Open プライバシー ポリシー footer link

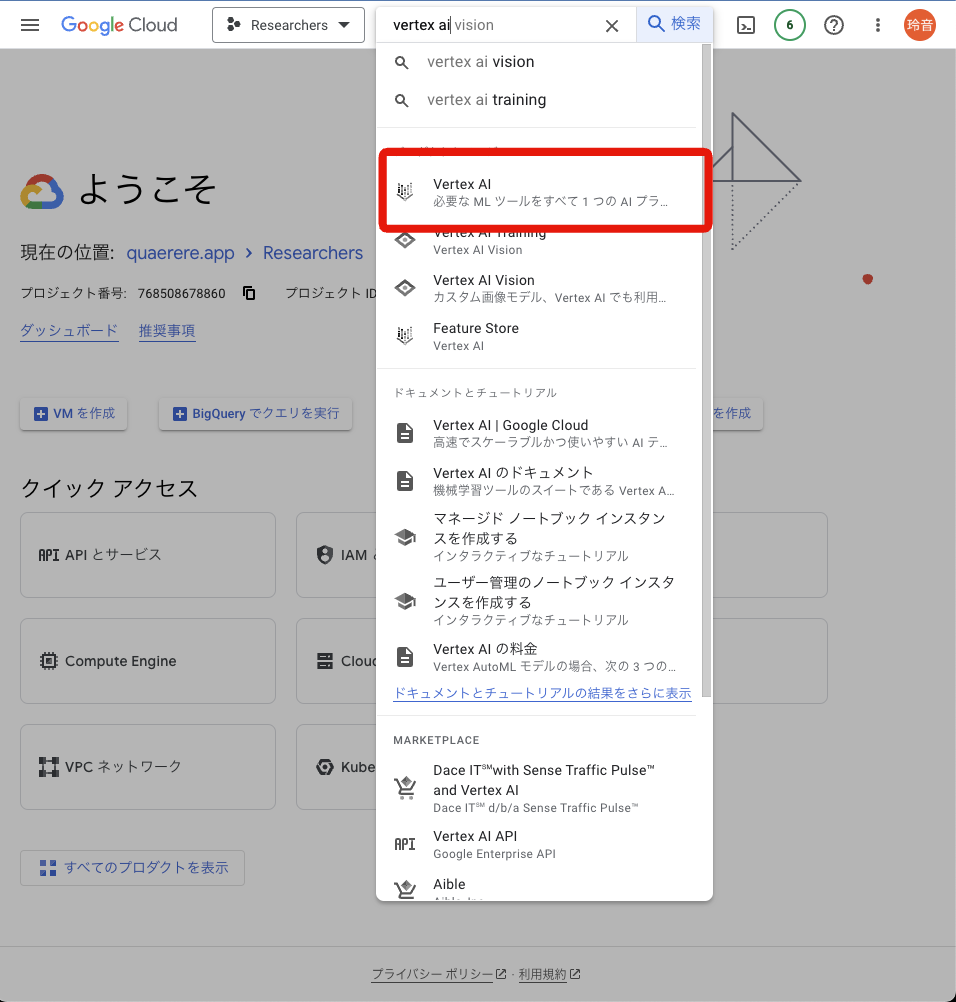click(433, 974)
